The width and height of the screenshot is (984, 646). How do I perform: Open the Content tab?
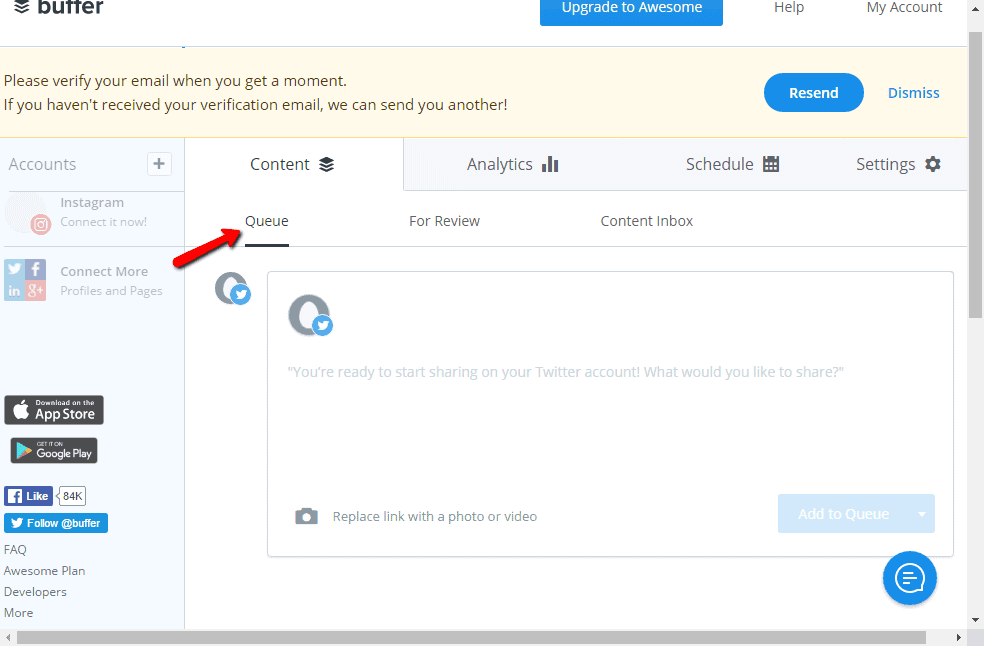pyautogui.click(x=293, y=164)
